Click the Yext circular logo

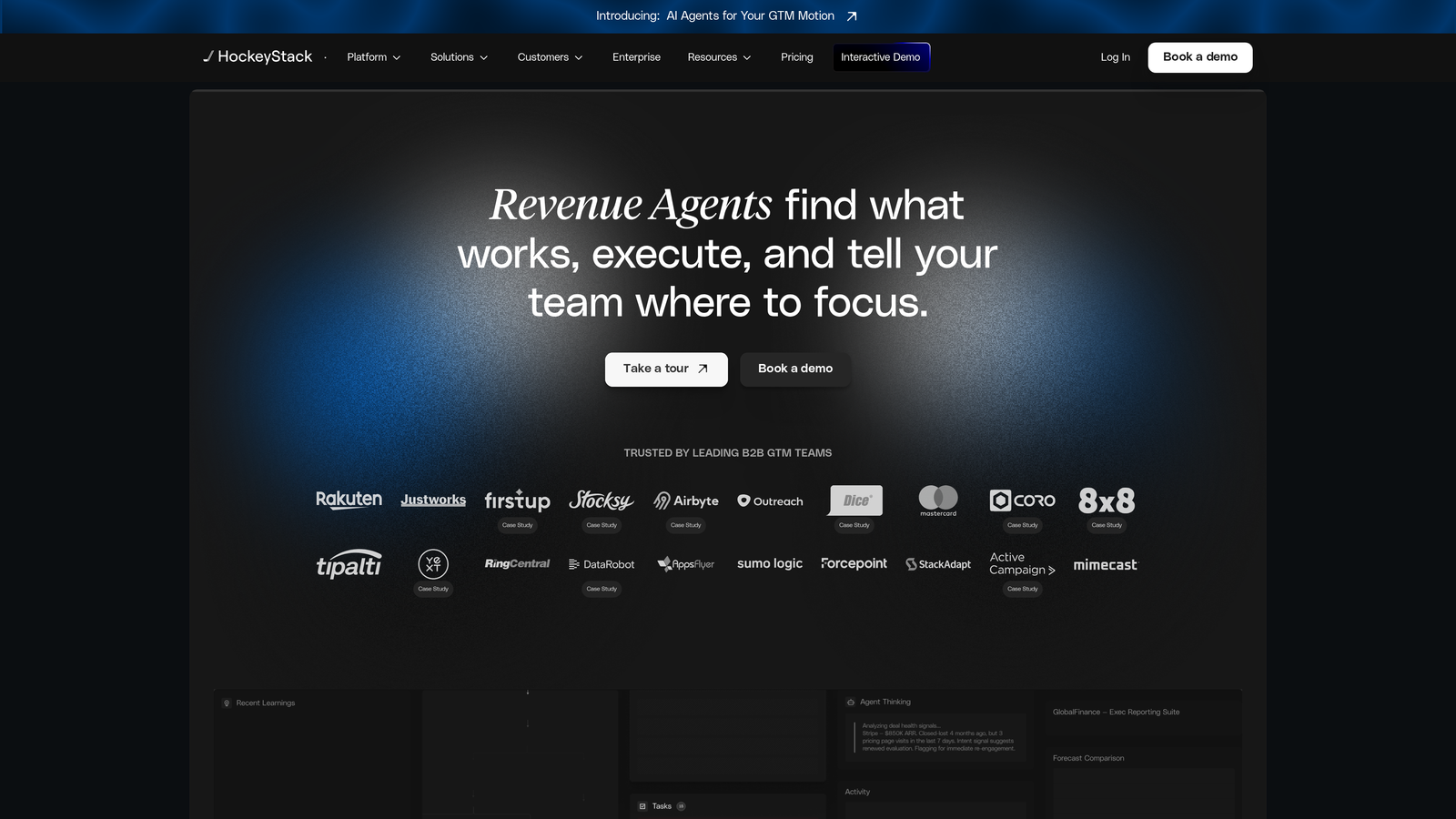pyautogui.click(x=432, y=564)
